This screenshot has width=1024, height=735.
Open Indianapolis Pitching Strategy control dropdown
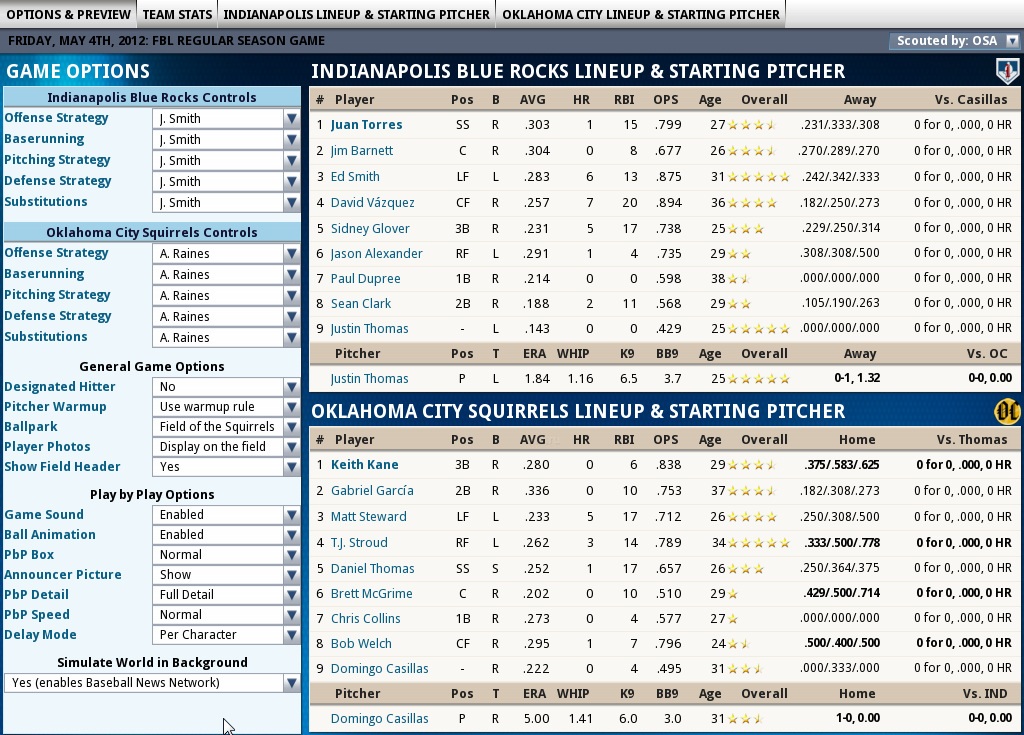pos(226,161)
